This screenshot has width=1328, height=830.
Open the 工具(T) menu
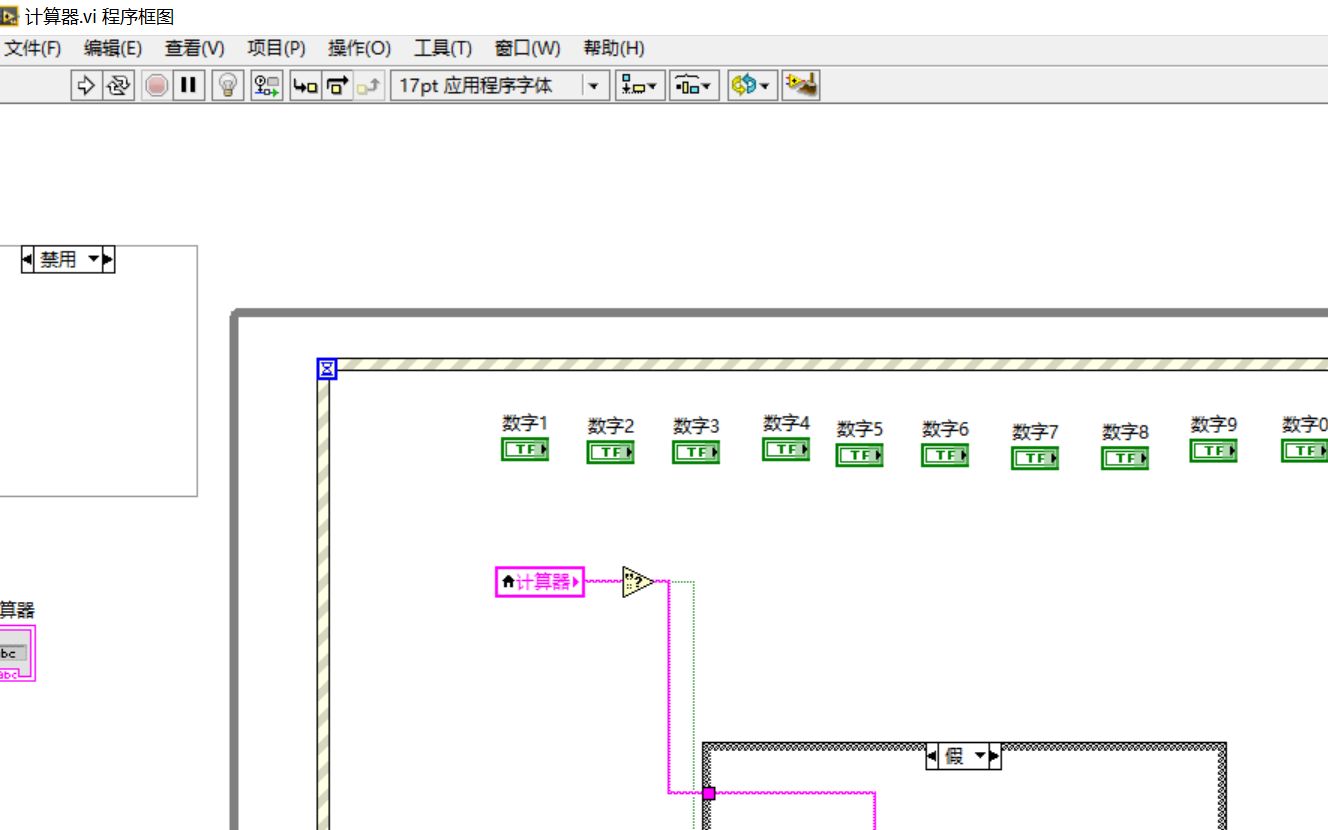point(442,48)
